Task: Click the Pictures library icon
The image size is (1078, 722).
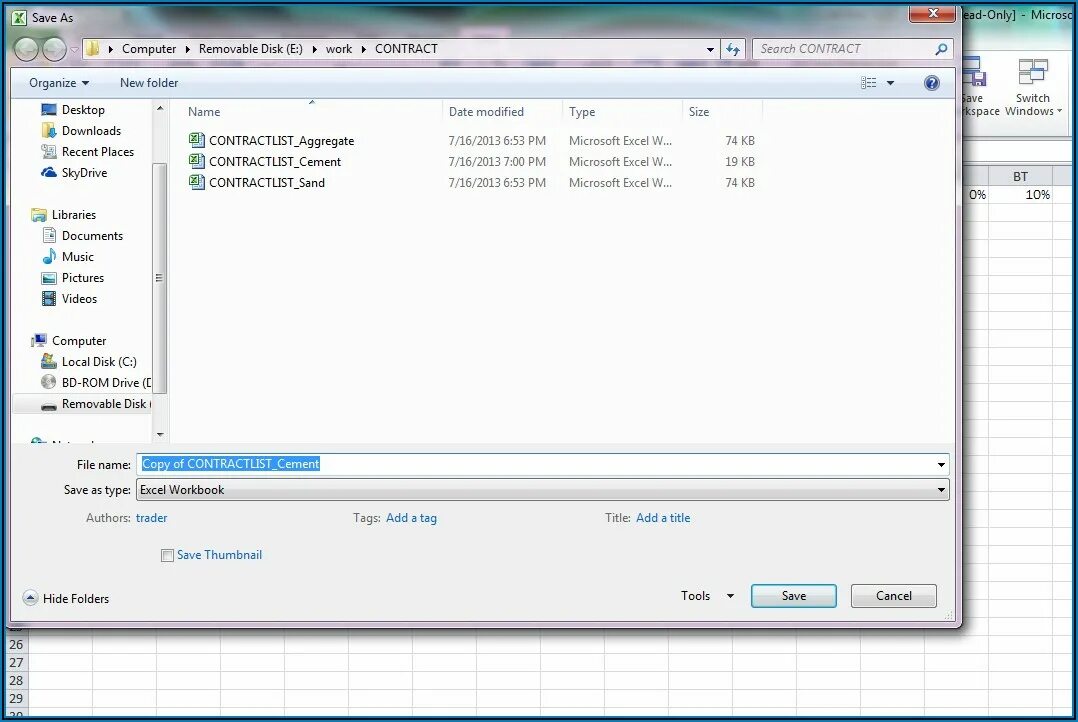Action: coord(49,278)
